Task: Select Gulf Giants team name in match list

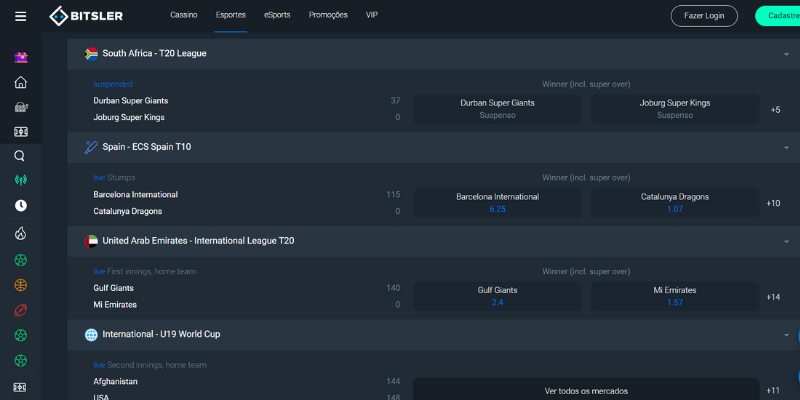Action: 113,288
